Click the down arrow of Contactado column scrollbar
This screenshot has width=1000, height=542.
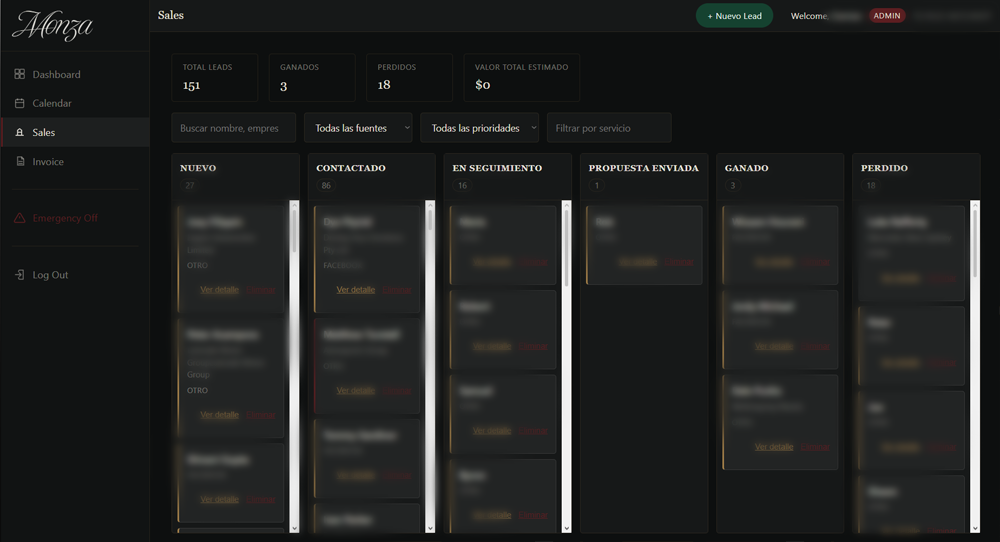pos(430,528)
